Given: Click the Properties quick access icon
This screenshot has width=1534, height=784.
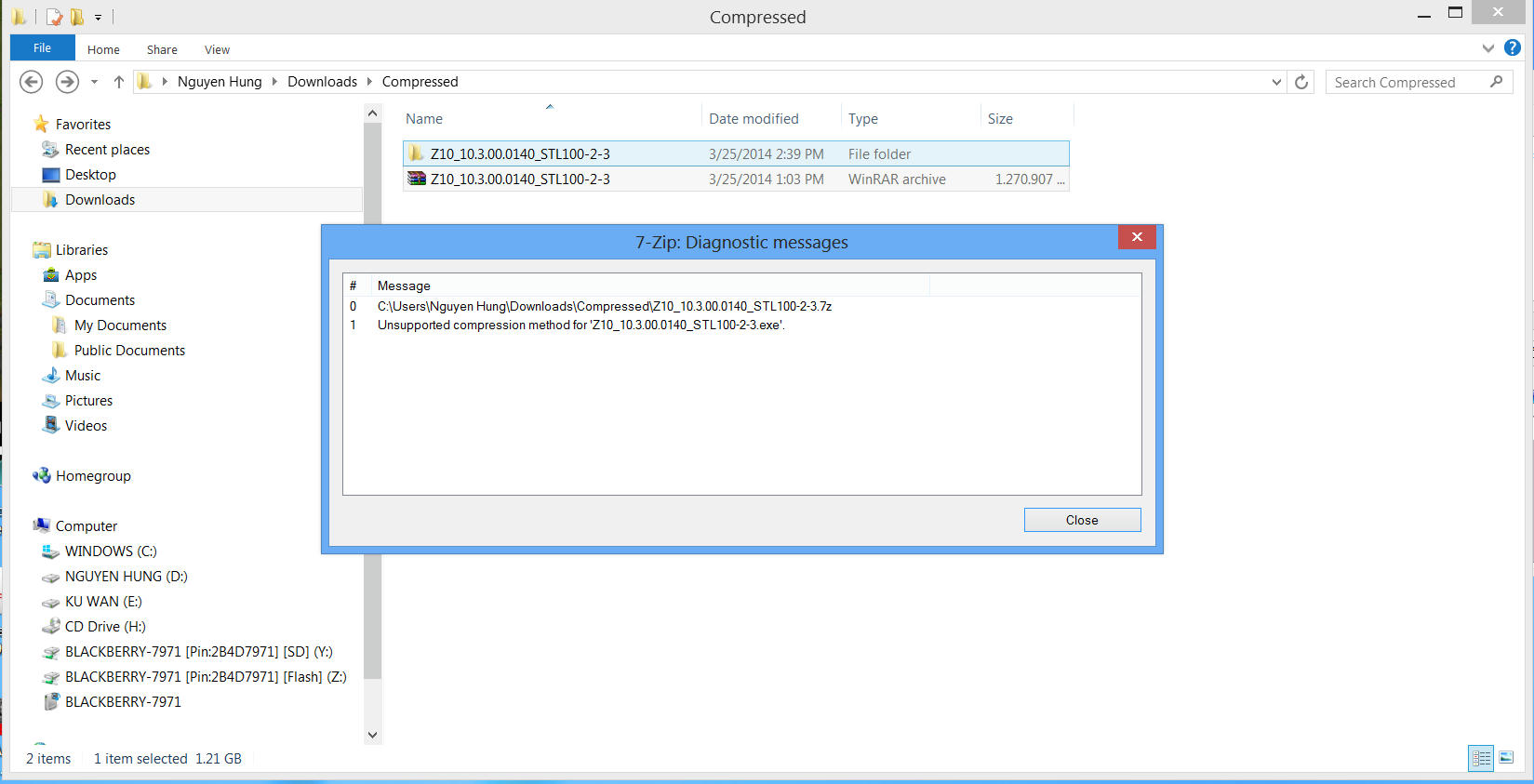Looking at the screenshot, I should pyautogui.click(x=55, y=17).
